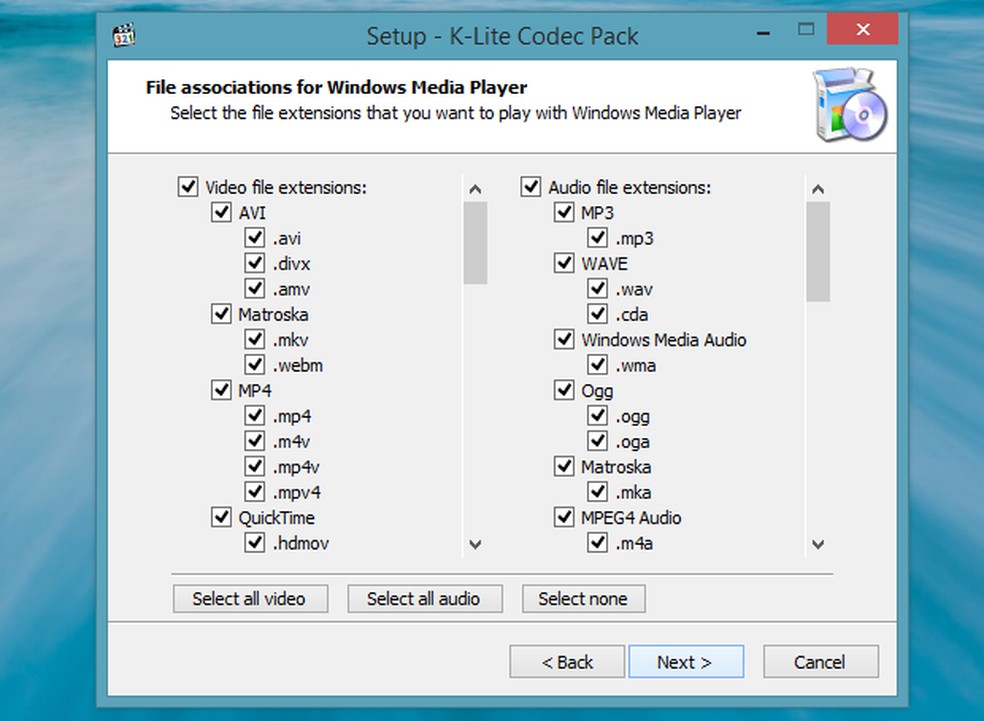Screen dimensions: 984x721
Task: Uncheck Audio file extensions checkbox
Action: click(x=531, y=186)
